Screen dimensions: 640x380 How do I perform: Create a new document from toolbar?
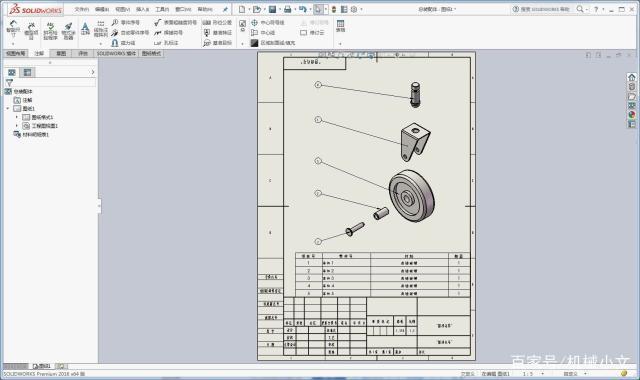(x=242, y=9)
